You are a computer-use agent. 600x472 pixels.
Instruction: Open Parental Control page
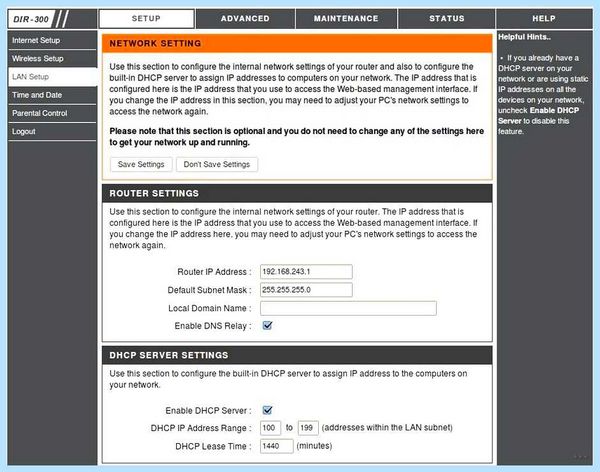pos(52,113)
